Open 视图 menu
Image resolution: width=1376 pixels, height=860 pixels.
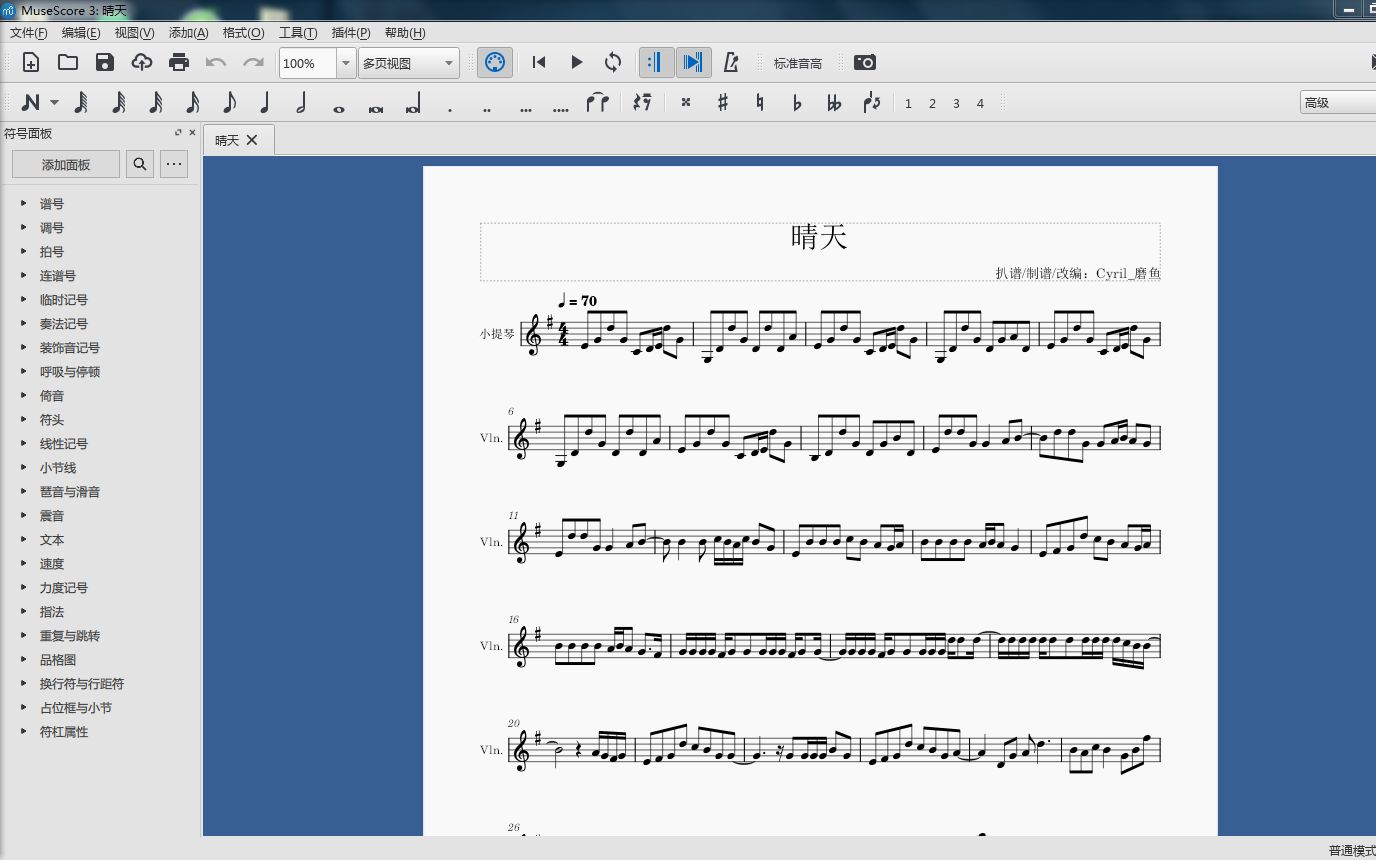pos(134,33)
